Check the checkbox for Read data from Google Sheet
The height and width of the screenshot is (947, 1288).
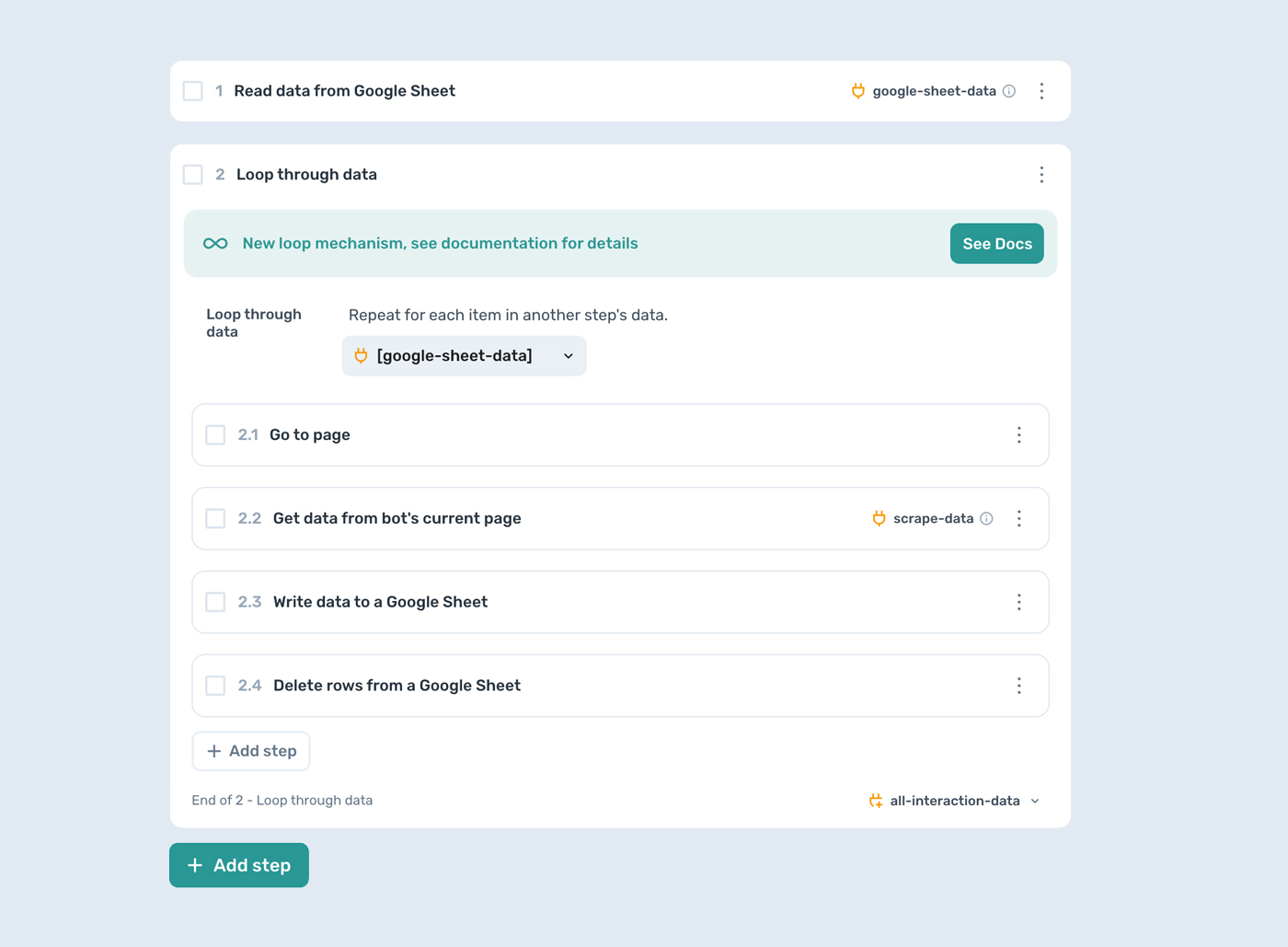click(192, 91)
